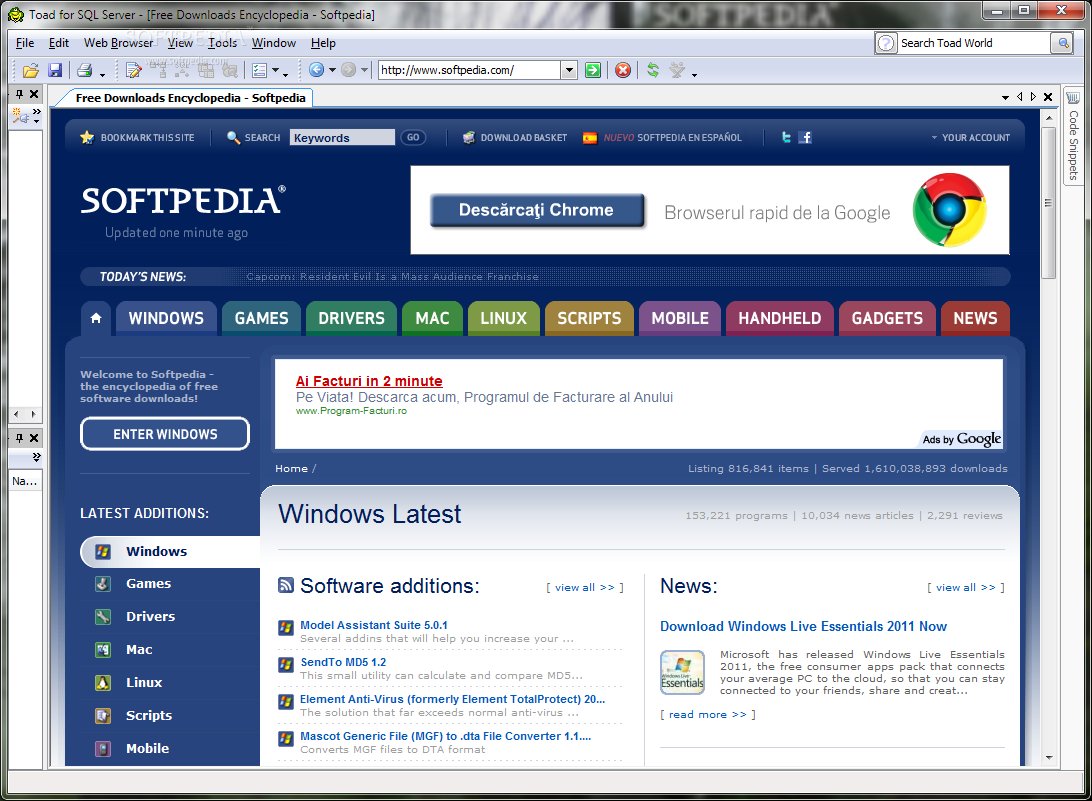Refresh page with green arrows icon

click(653, 70)
